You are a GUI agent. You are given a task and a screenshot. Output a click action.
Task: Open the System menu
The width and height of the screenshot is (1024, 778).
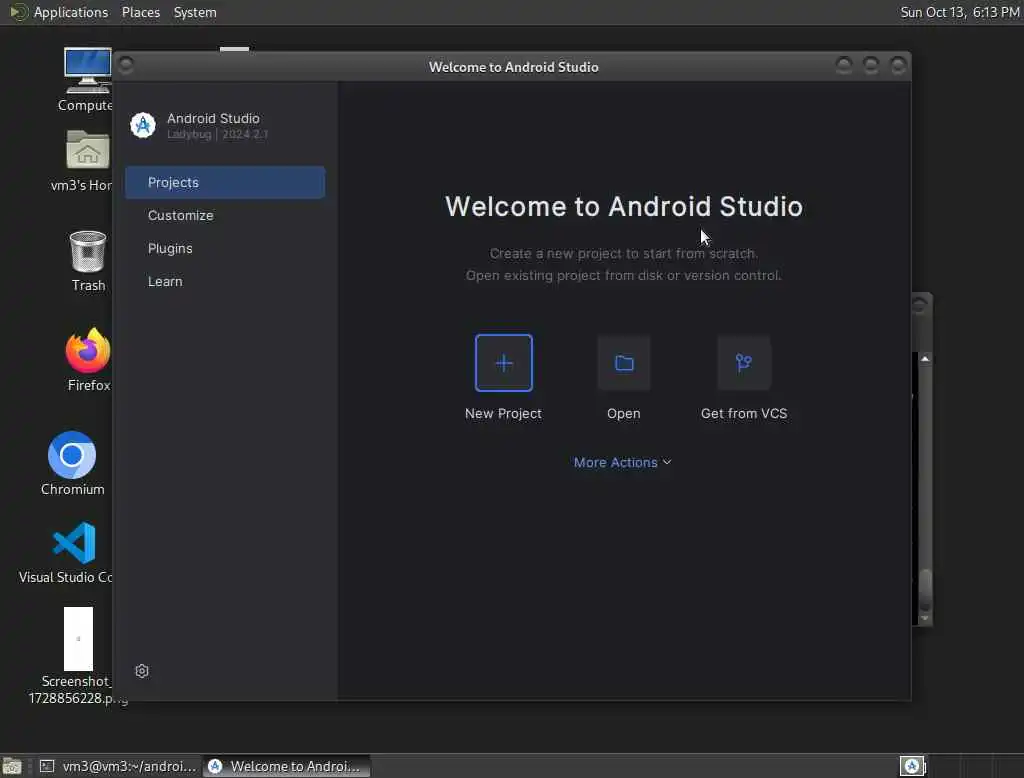point(195,12)
